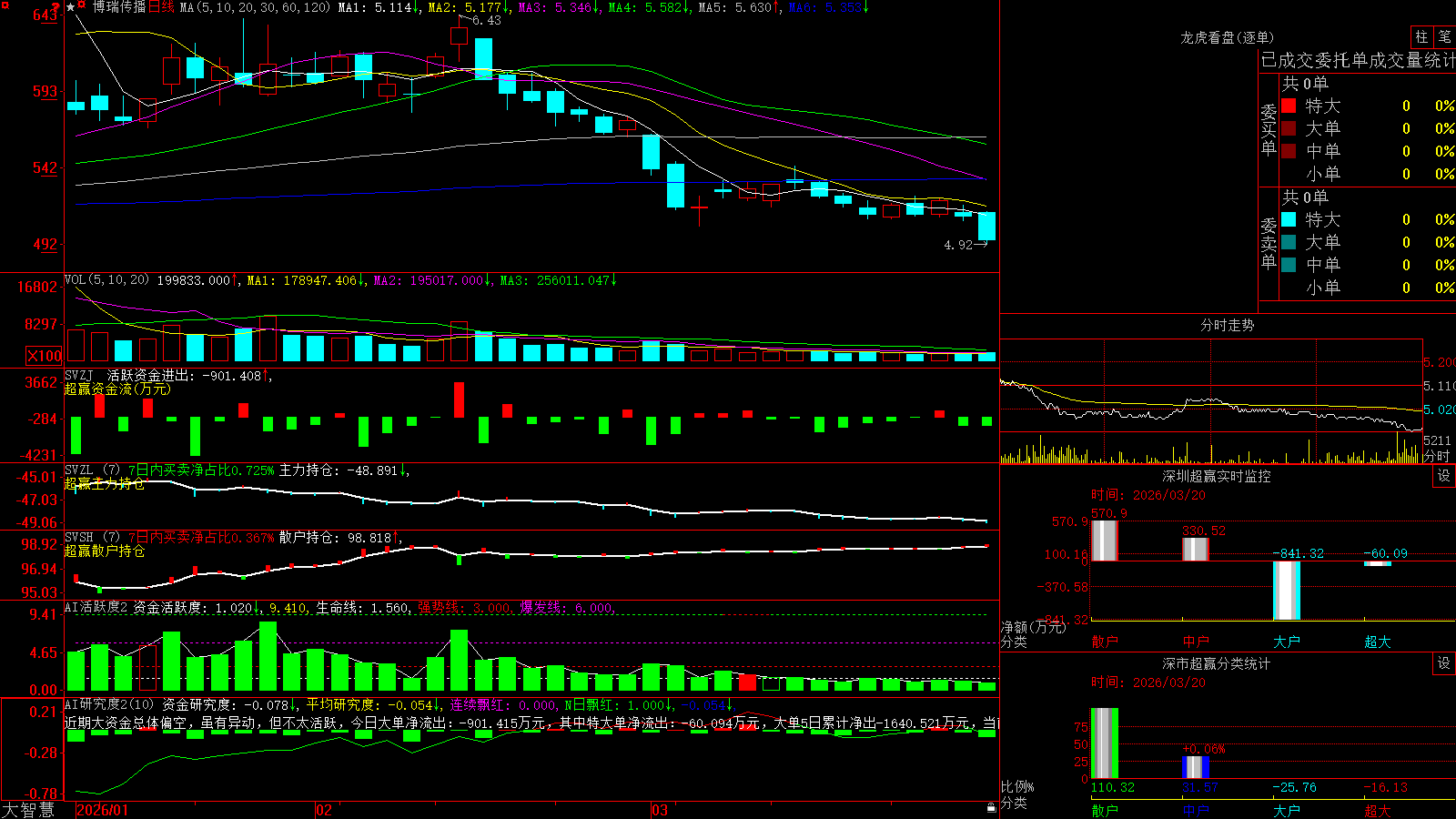Click the 330.52 中户 net amount bar
1456x819 pixels.
(1195, 549)
